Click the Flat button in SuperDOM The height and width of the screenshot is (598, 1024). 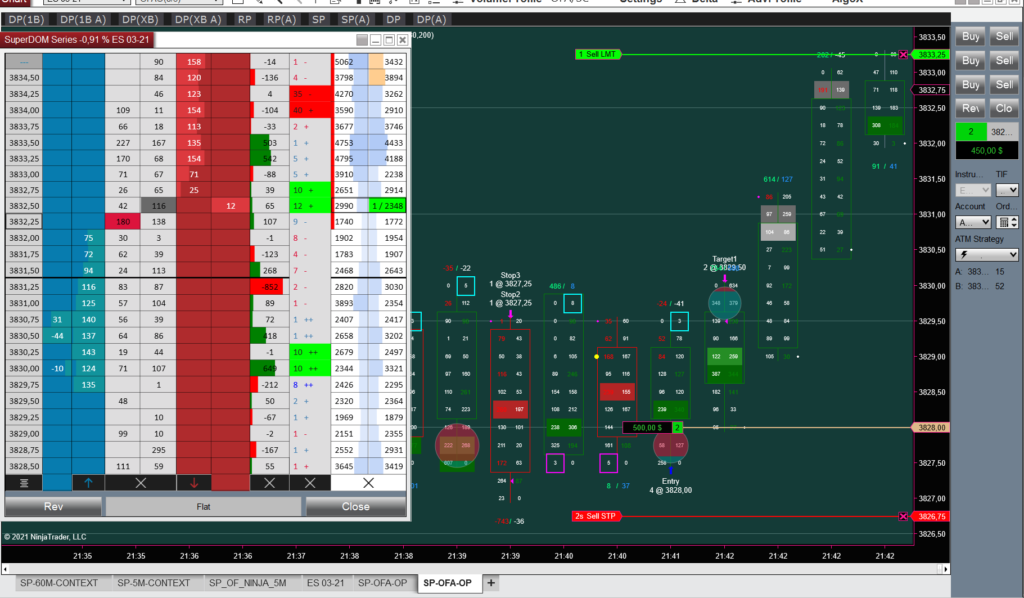coord(203,507)
